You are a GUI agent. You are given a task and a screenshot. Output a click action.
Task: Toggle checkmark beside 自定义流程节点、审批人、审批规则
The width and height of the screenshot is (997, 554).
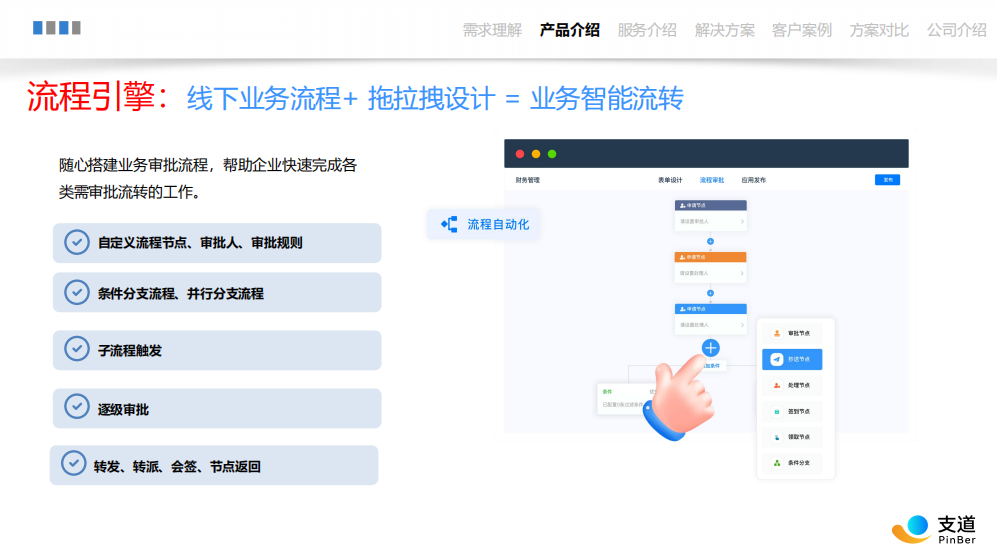coord(76,242)
